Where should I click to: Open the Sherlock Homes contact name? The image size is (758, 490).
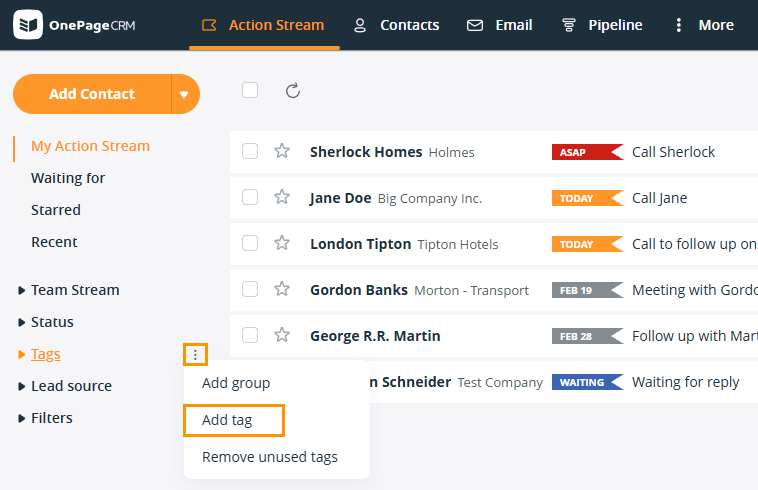(x=366, y=152)
